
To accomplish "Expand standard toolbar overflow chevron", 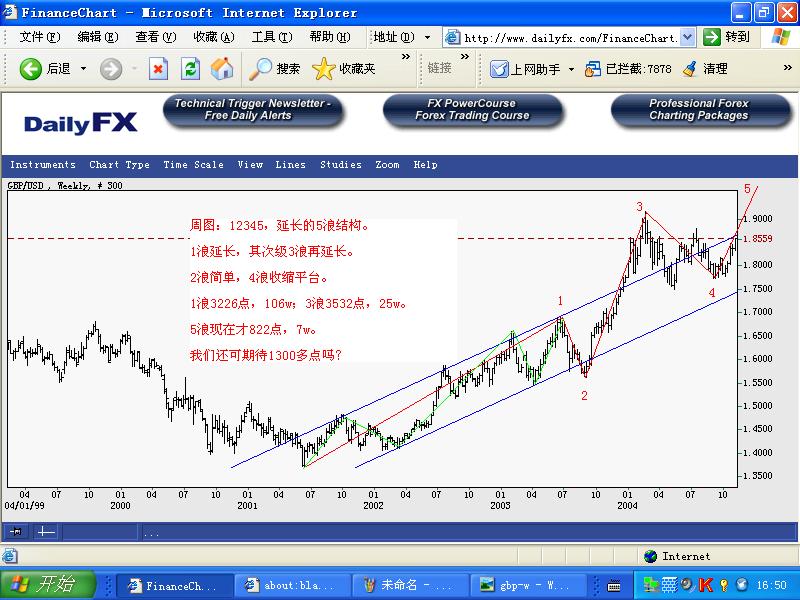I will coord(406,57).
